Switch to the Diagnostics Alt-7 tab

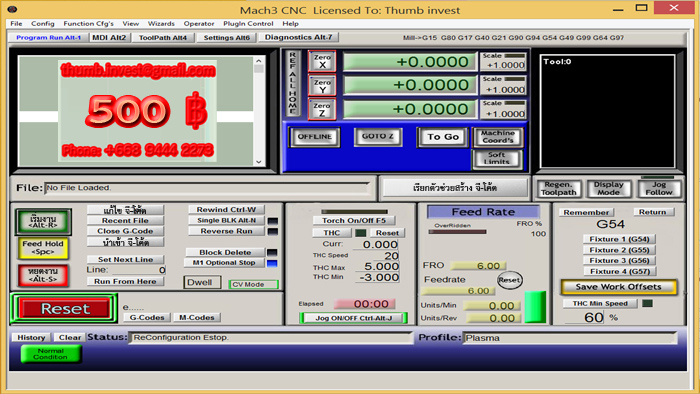tap(298, 37)
